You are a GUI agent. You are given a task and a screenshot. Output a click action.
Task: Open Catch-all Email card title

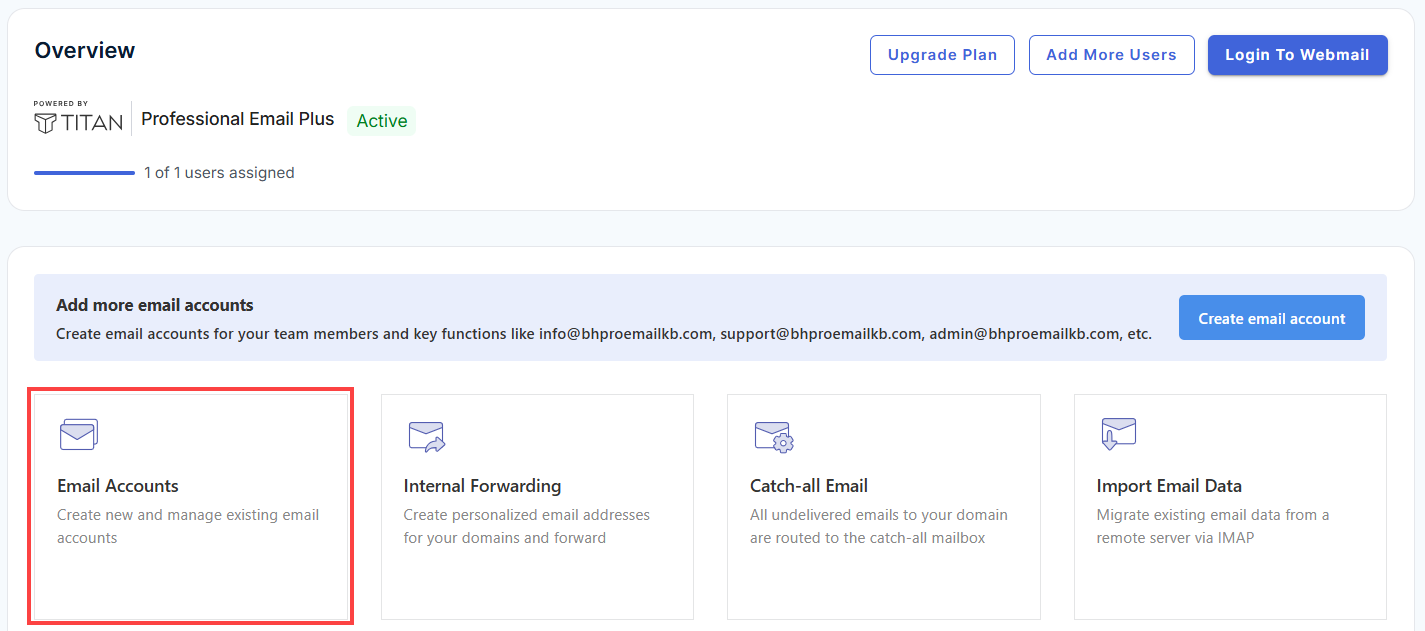tap(809, 486)
